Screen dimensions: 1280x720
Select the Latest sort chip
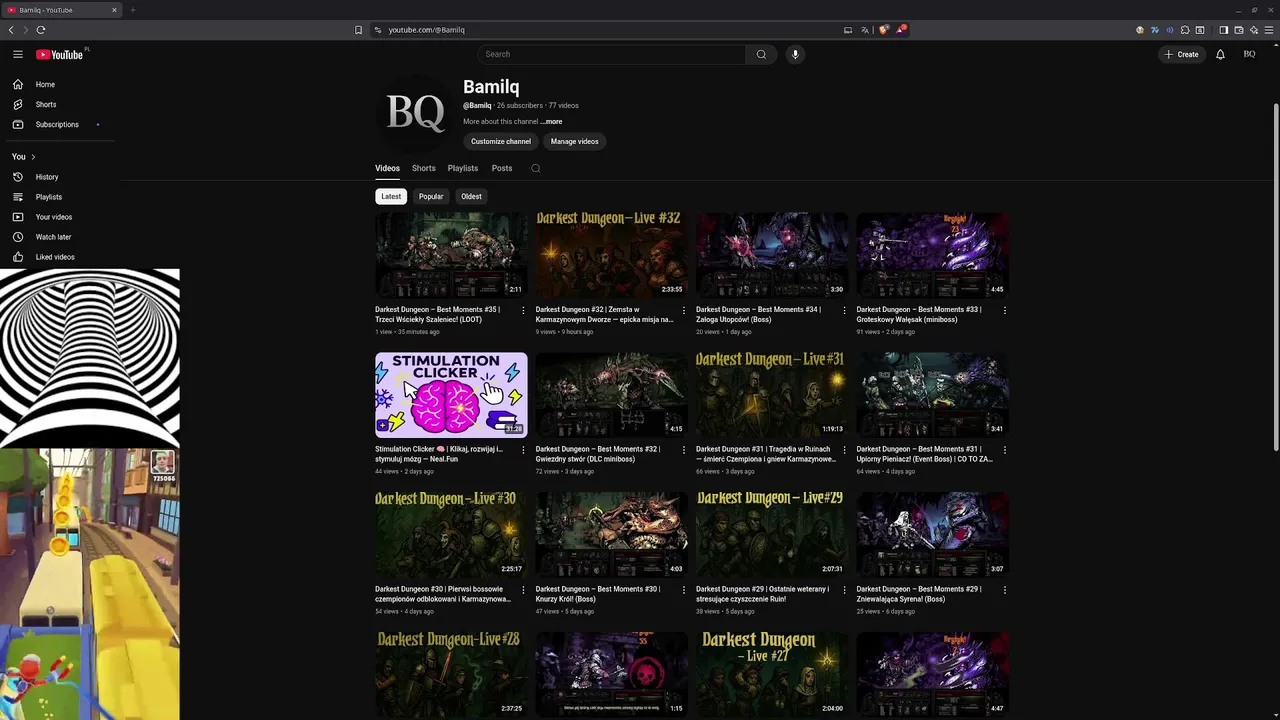click(391, 196)
